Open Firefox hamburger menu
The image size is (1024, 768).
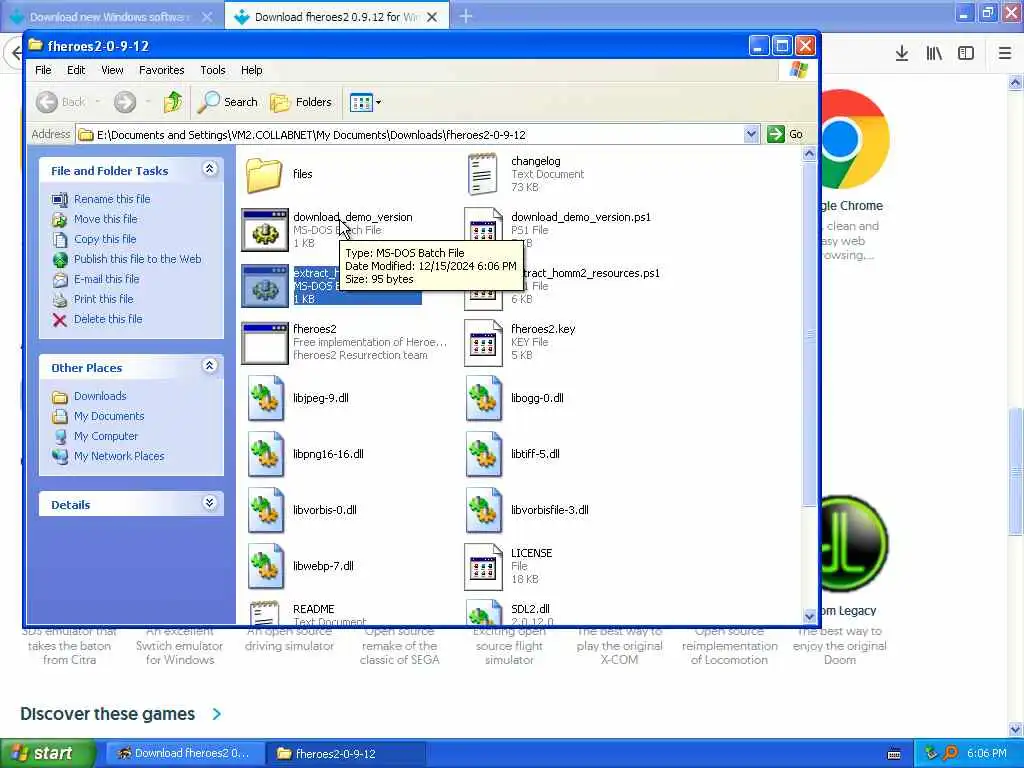pyautogui.click(x=1004, y=54)
